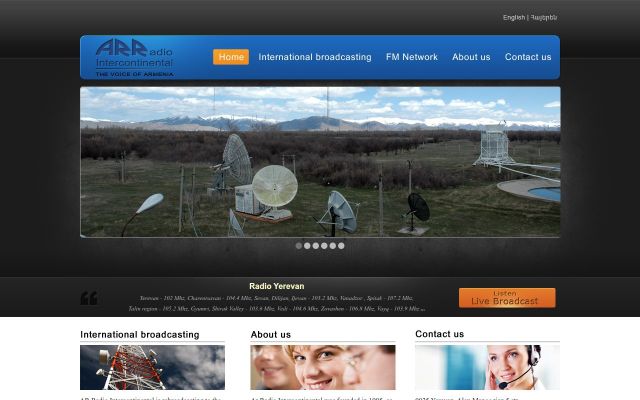Click the Listen Live Broadcast button

click(507, 298)
